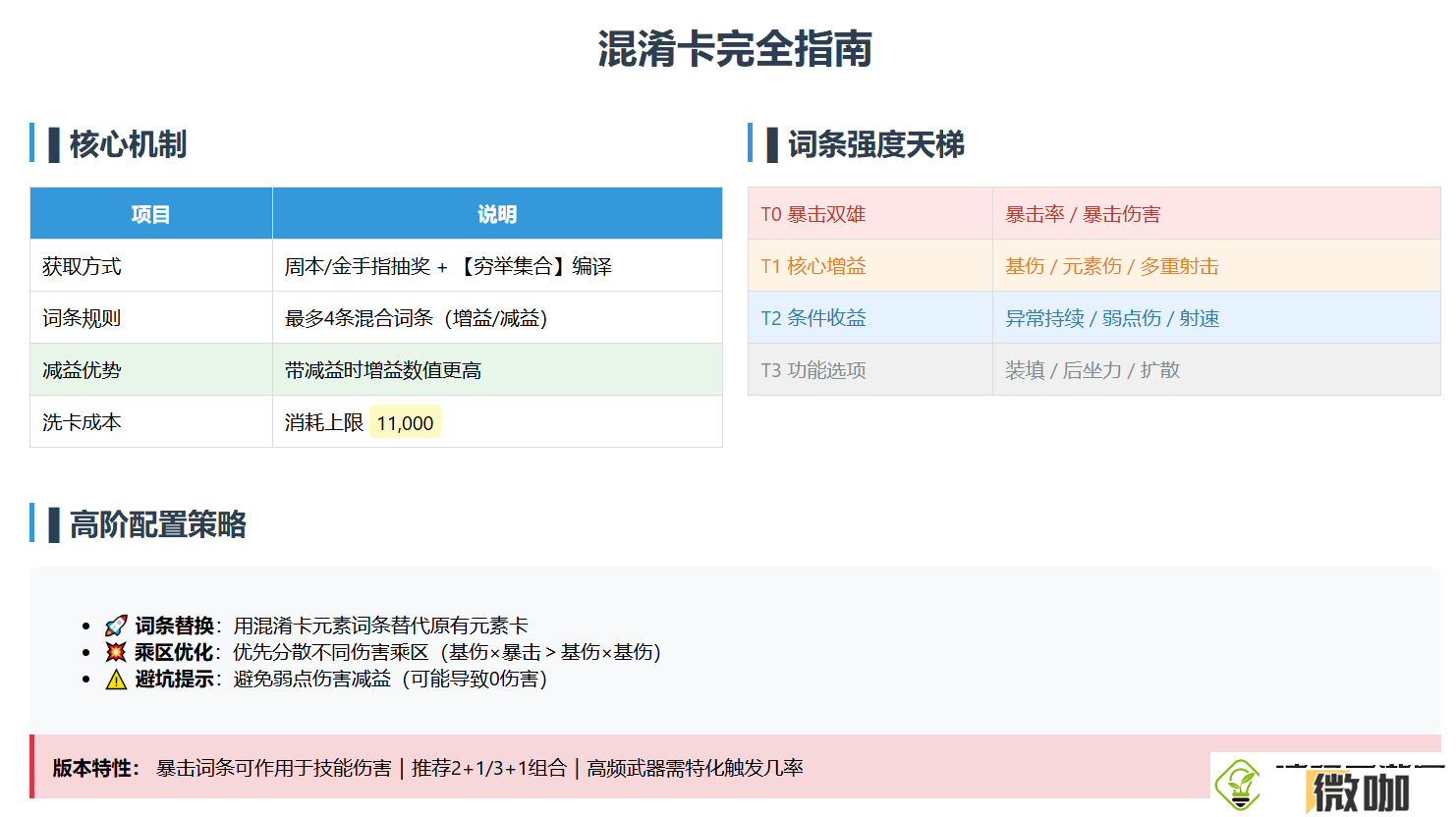This screenshot has width=1456, height=817.
Task: Click the T0 暴击双雄 tier cell
Action: click(x=870, y=214)
